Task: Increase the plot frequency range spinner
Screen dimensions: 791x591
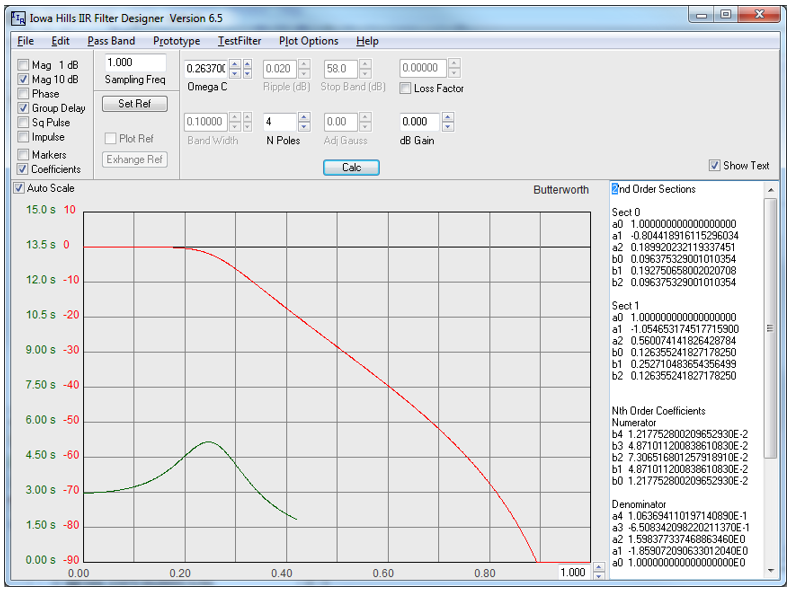Action: (598, 568)
